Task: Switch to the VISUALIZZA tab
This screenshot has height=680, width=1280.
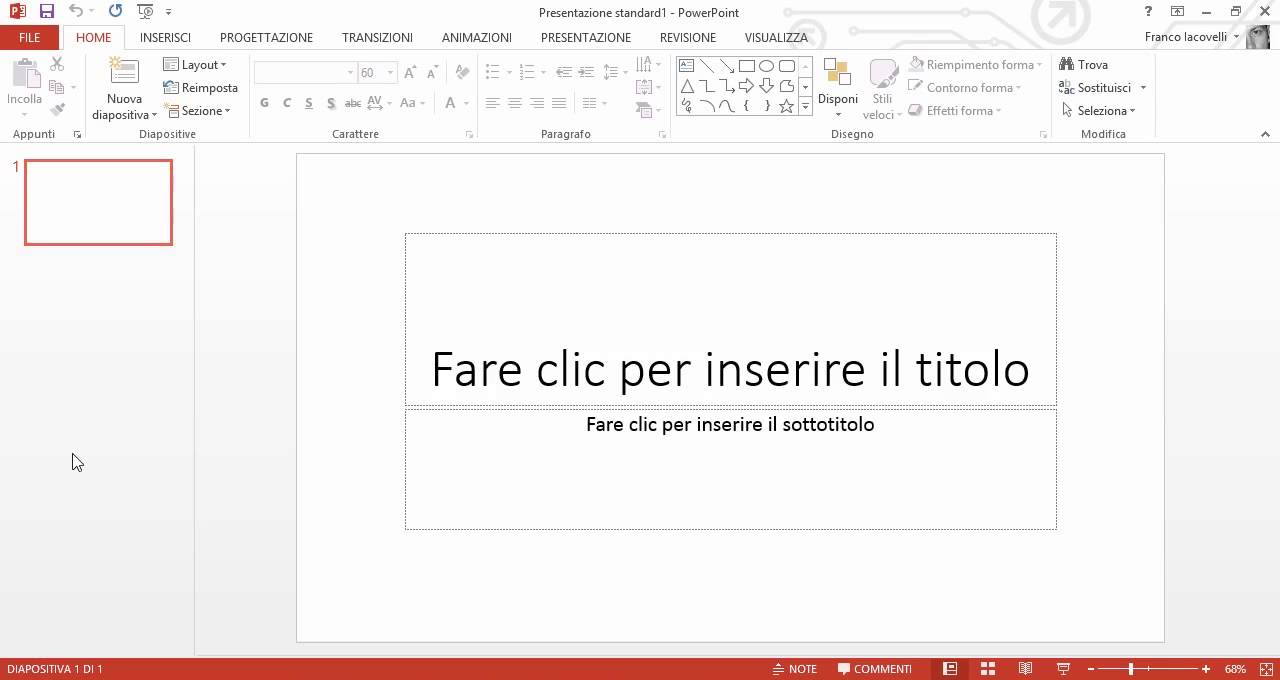Action: (x=776, y=37)
